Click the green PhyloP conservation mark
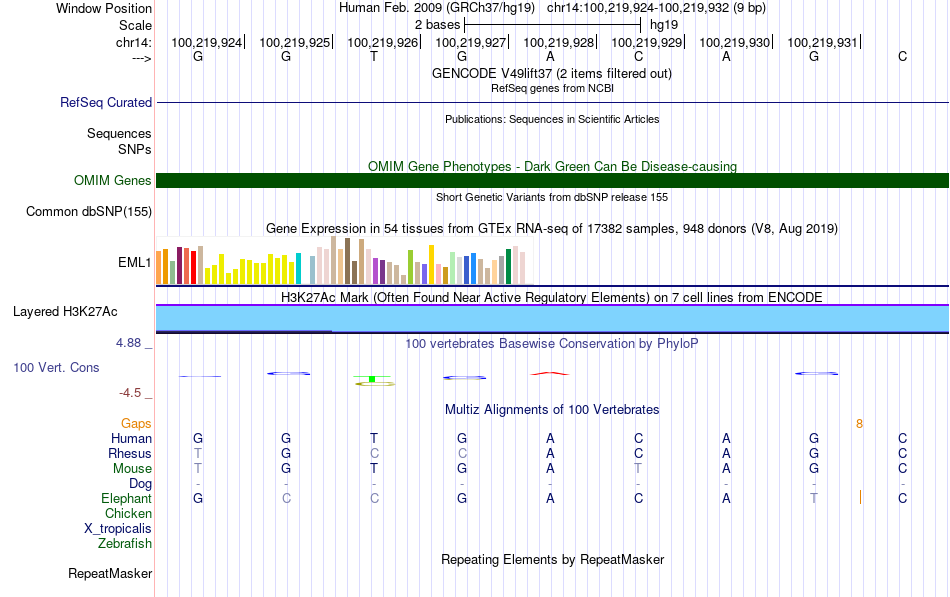The image size is (950, 597). (x=372, y=379)
